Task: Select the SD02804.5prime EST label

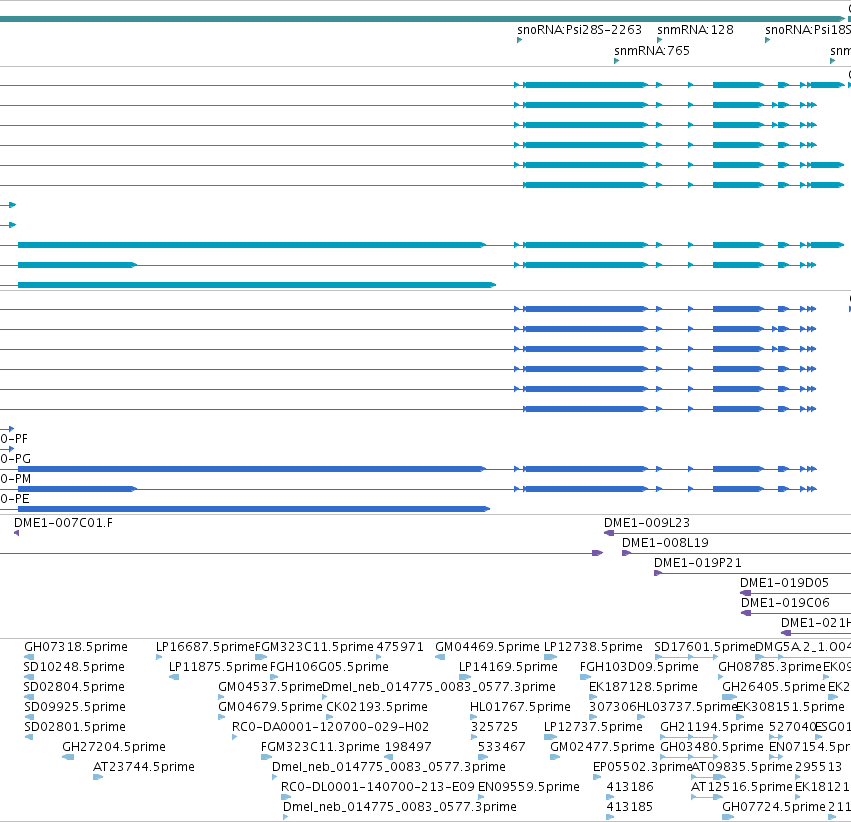Action: point(74,687)
